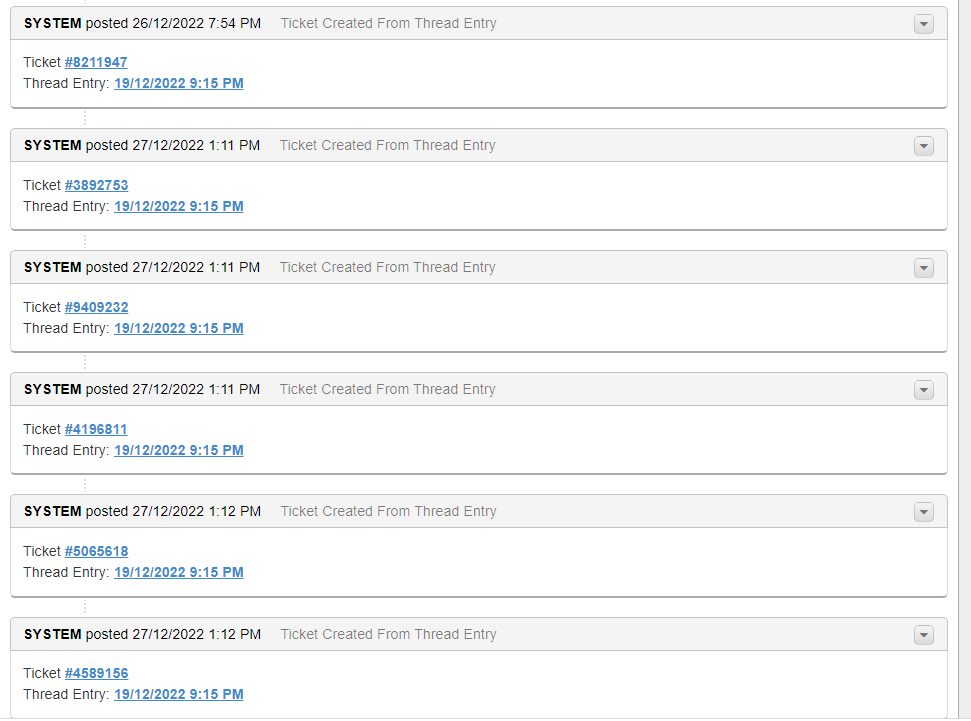Open thread entry link under ticket #4196811
971x721 pixels.
pos(178,450)
